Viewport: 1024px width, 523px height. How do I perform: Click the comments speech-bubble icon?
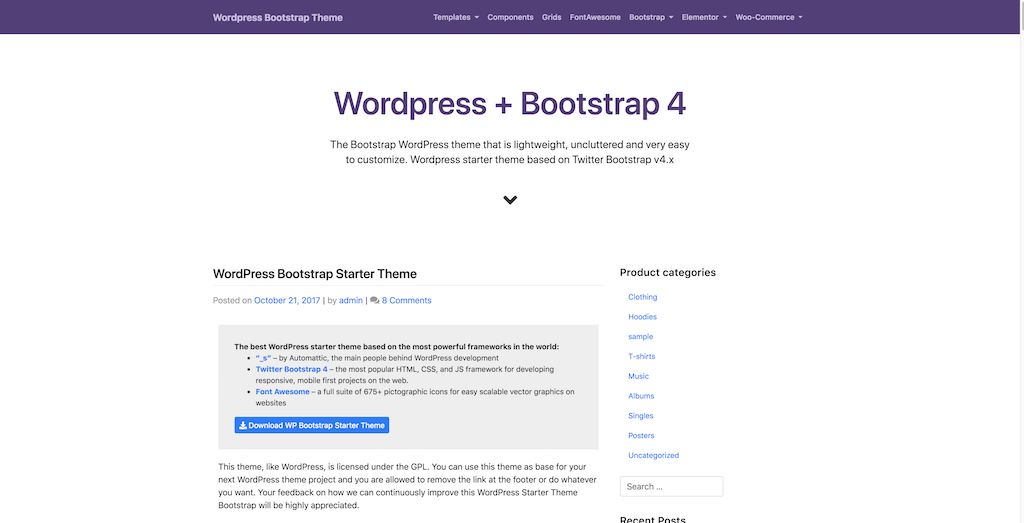[374, 300]
